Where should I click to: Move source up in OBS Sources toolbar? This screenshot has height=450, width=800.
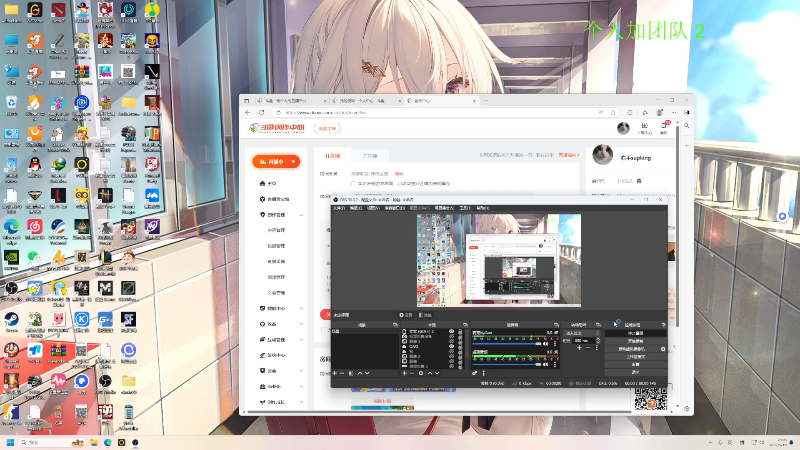(x=430, y=373)
